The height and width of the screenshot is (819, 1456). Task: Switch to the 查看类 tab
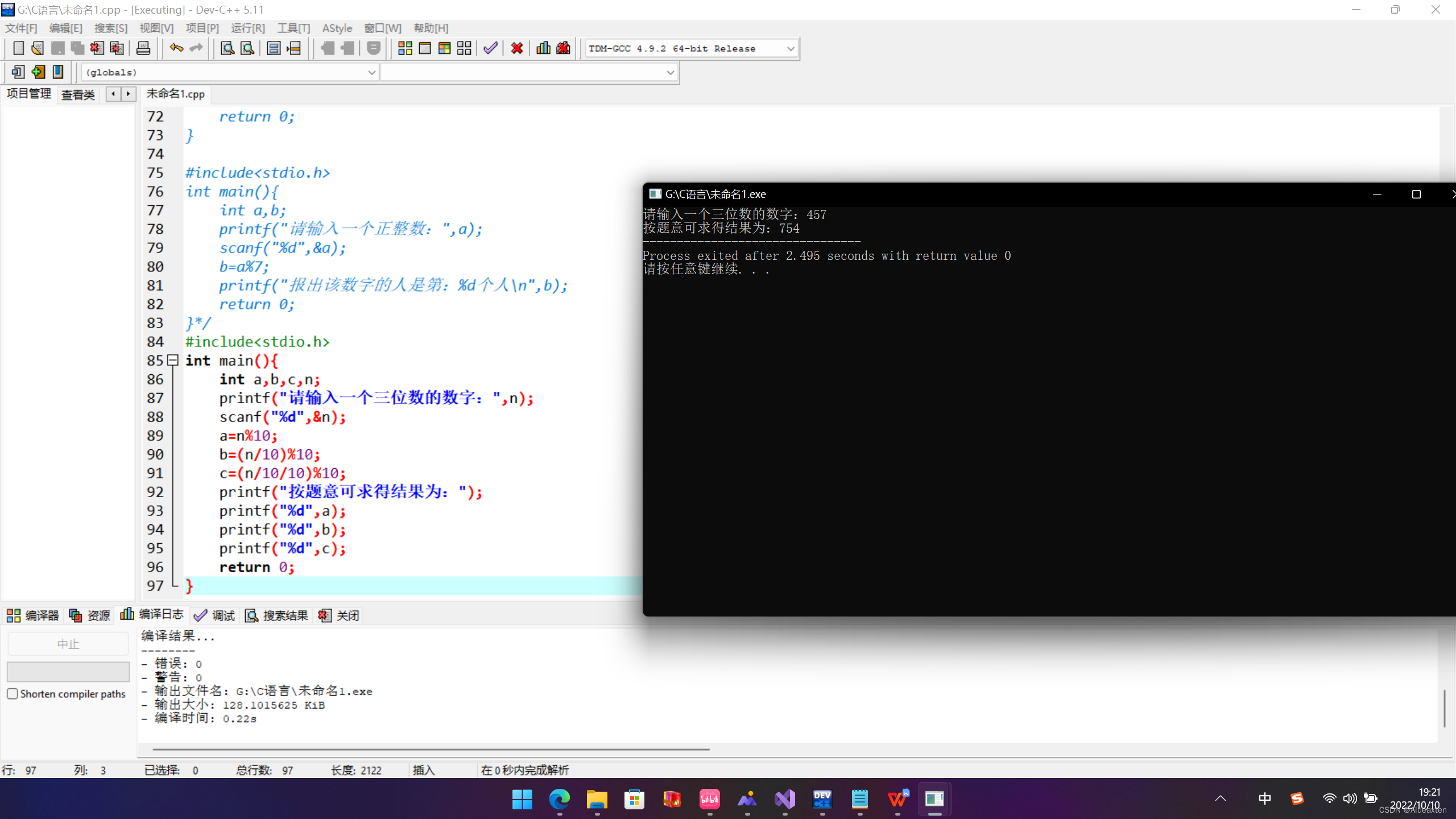[78, 94]
